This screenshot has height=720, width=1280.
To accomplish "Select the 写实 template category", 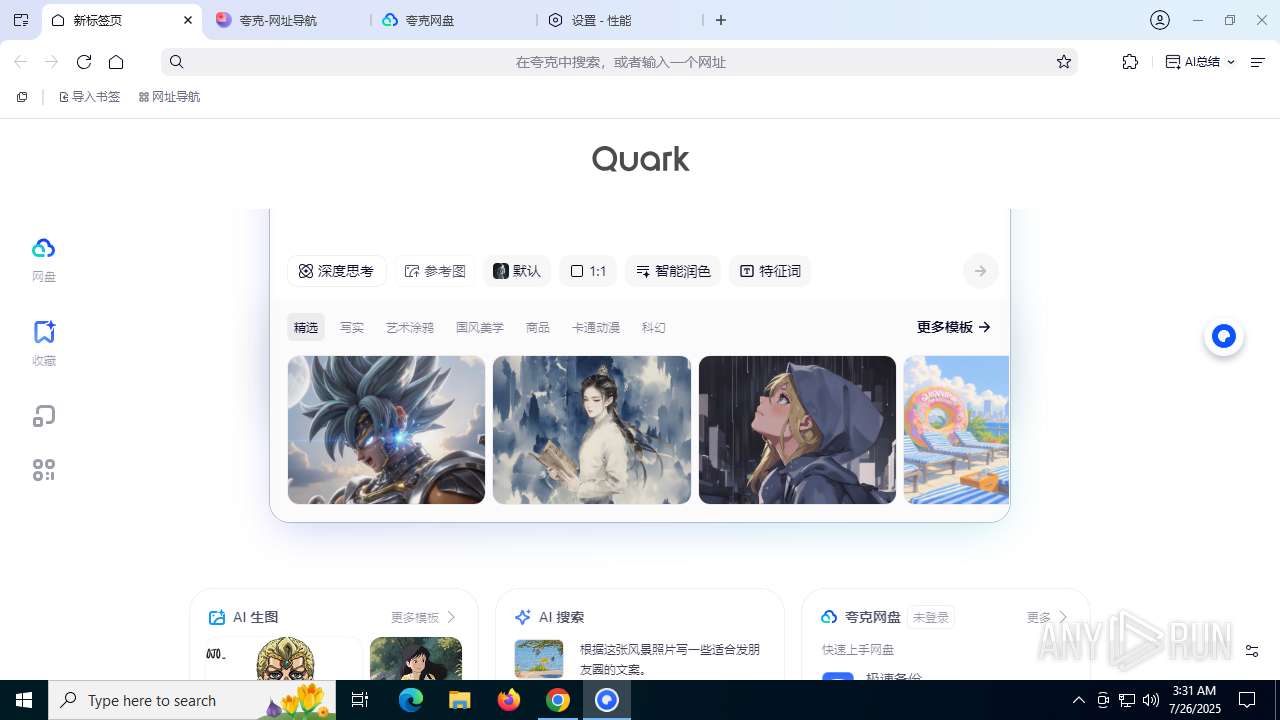I will pos(352,328).
